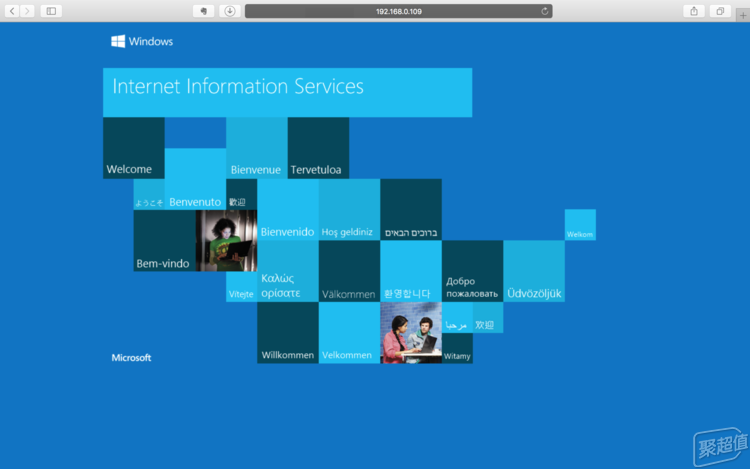Click the address bar showing 192.168.0.109
750x469 pixels.
(398, 11)
